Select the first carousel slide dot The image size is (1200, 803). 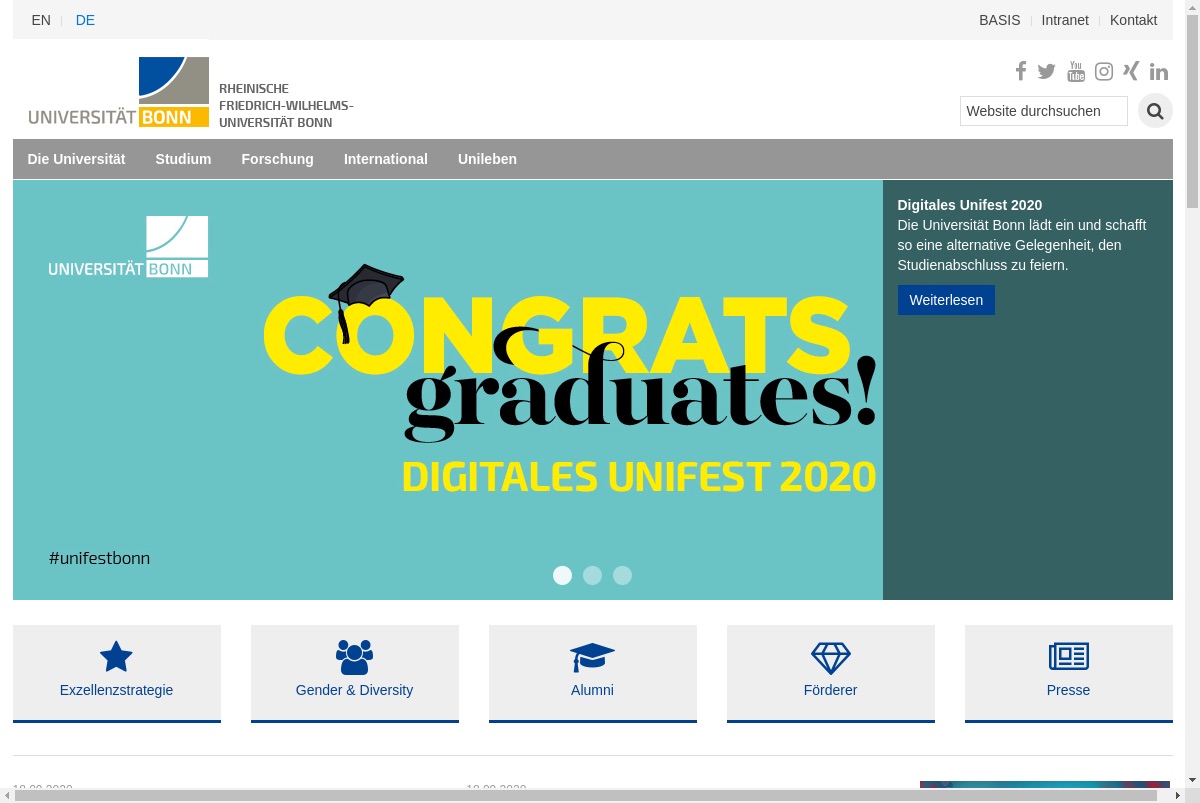click(x=562, y=575)
